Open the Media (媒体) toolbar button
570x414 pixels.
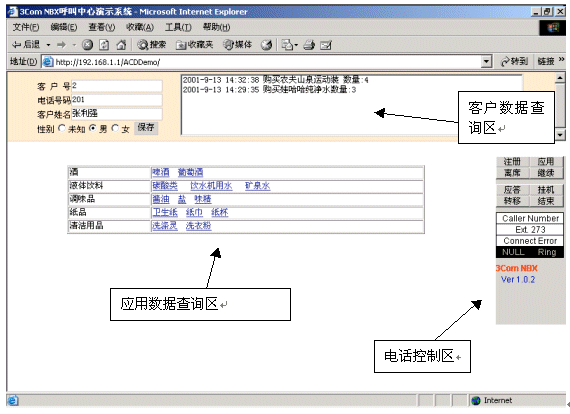coord(237,45)
